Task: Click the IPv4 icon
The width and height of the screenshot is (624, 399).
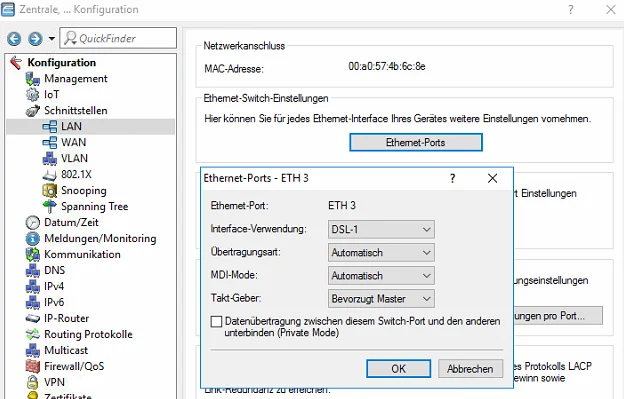Action: pyautogui.click(x=33, y=286)
